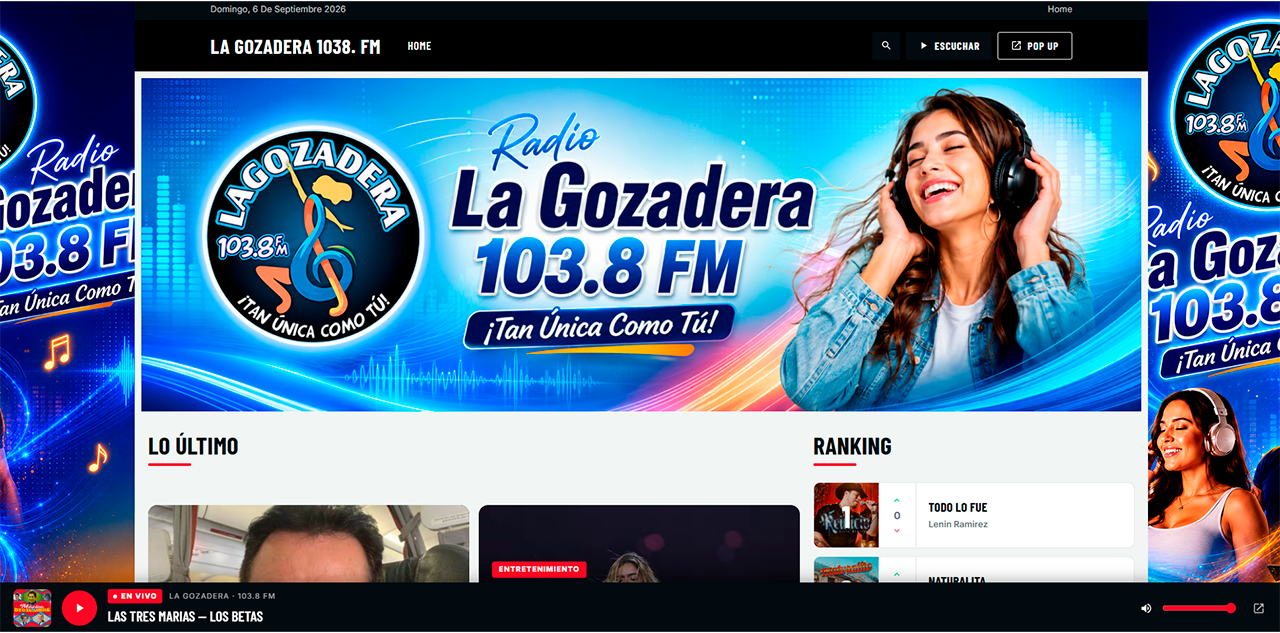Adjust the red volume slider

point(1199,608)
